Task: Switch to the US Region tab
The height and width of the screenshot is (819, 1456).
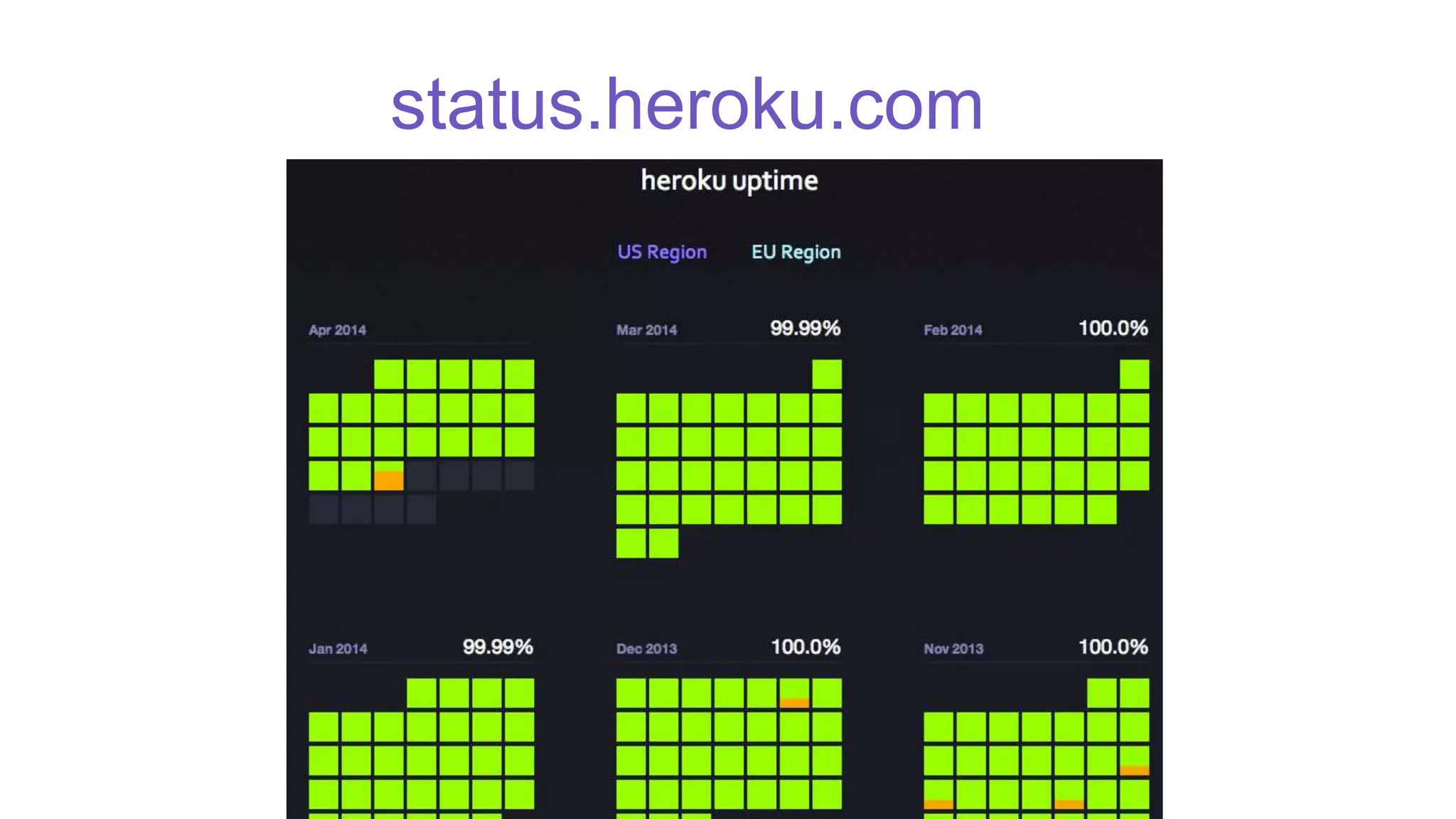Action: [662, 252]
